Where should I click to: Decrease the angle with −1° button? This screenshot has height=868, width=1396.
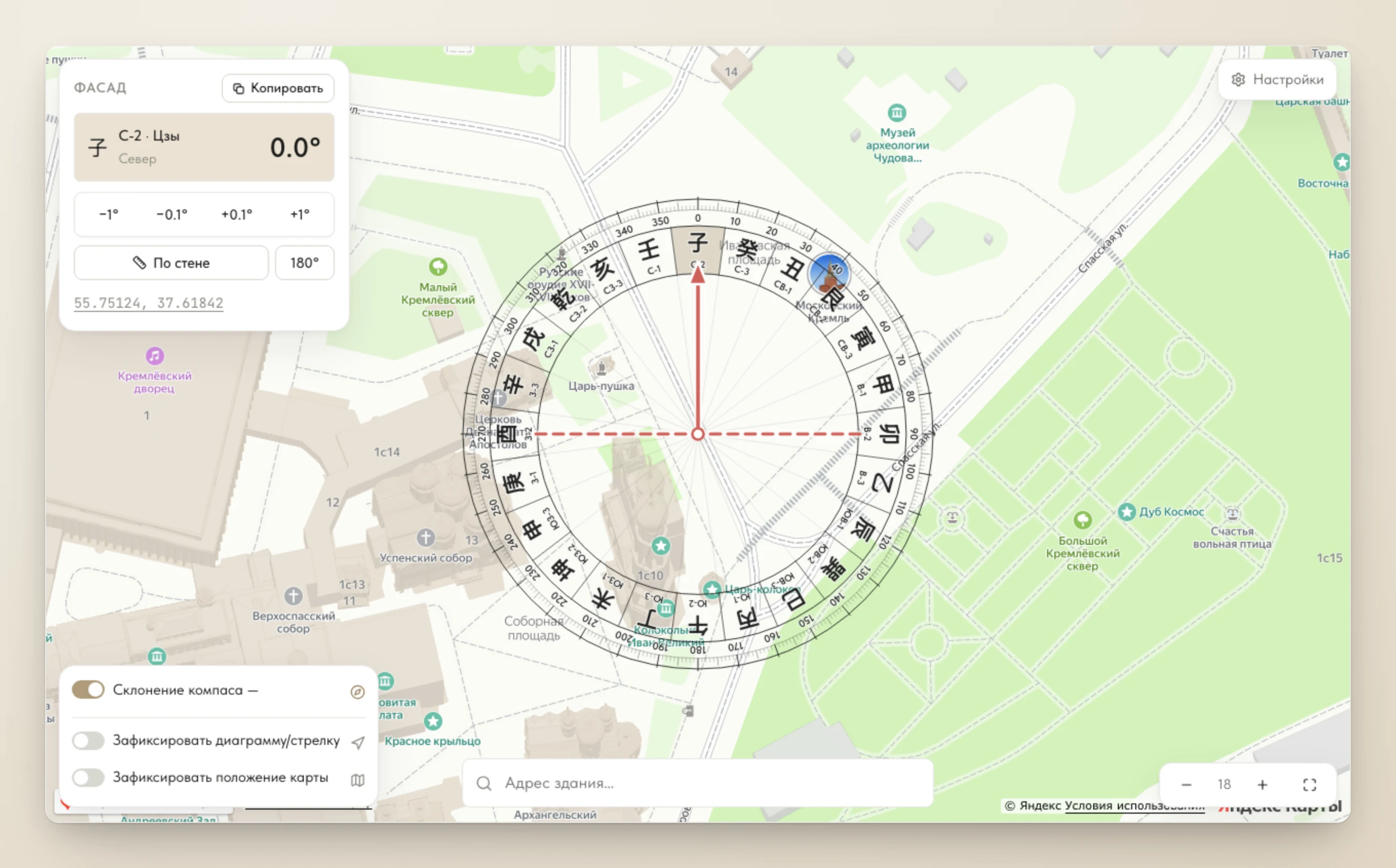108,215
